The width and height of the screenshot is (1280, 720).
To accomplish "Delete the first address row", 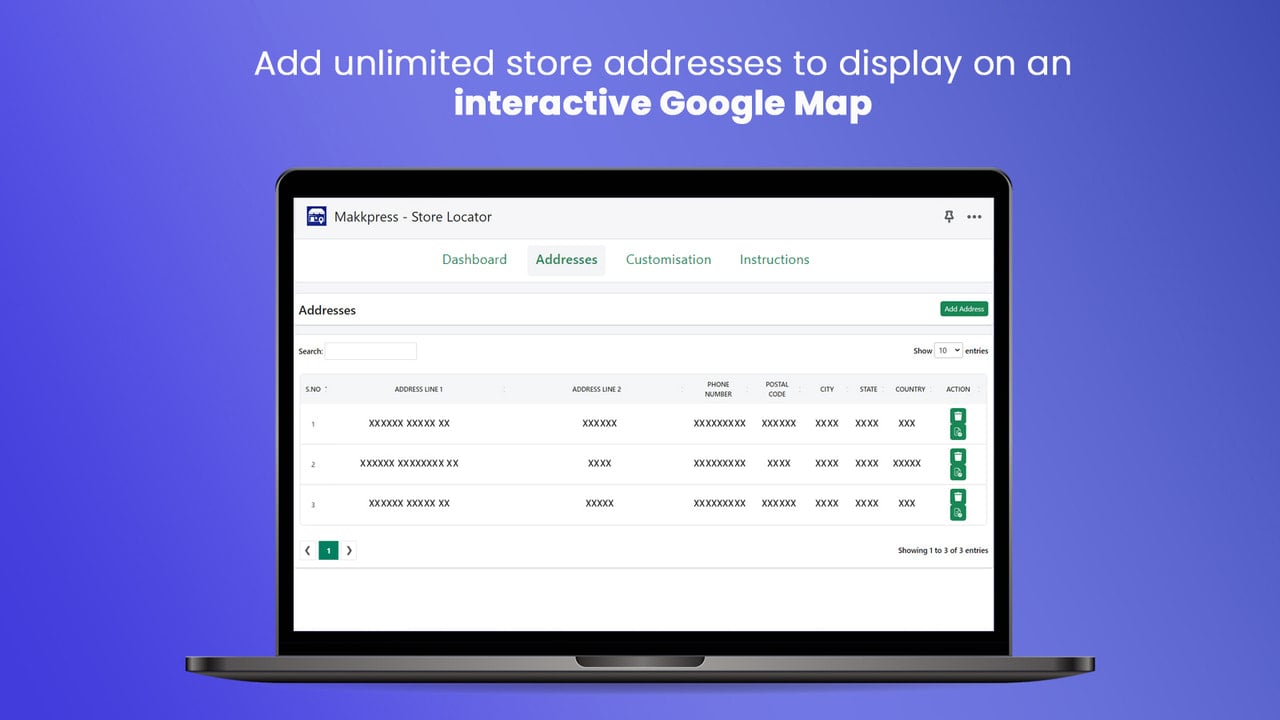I will tap(958, 416).
